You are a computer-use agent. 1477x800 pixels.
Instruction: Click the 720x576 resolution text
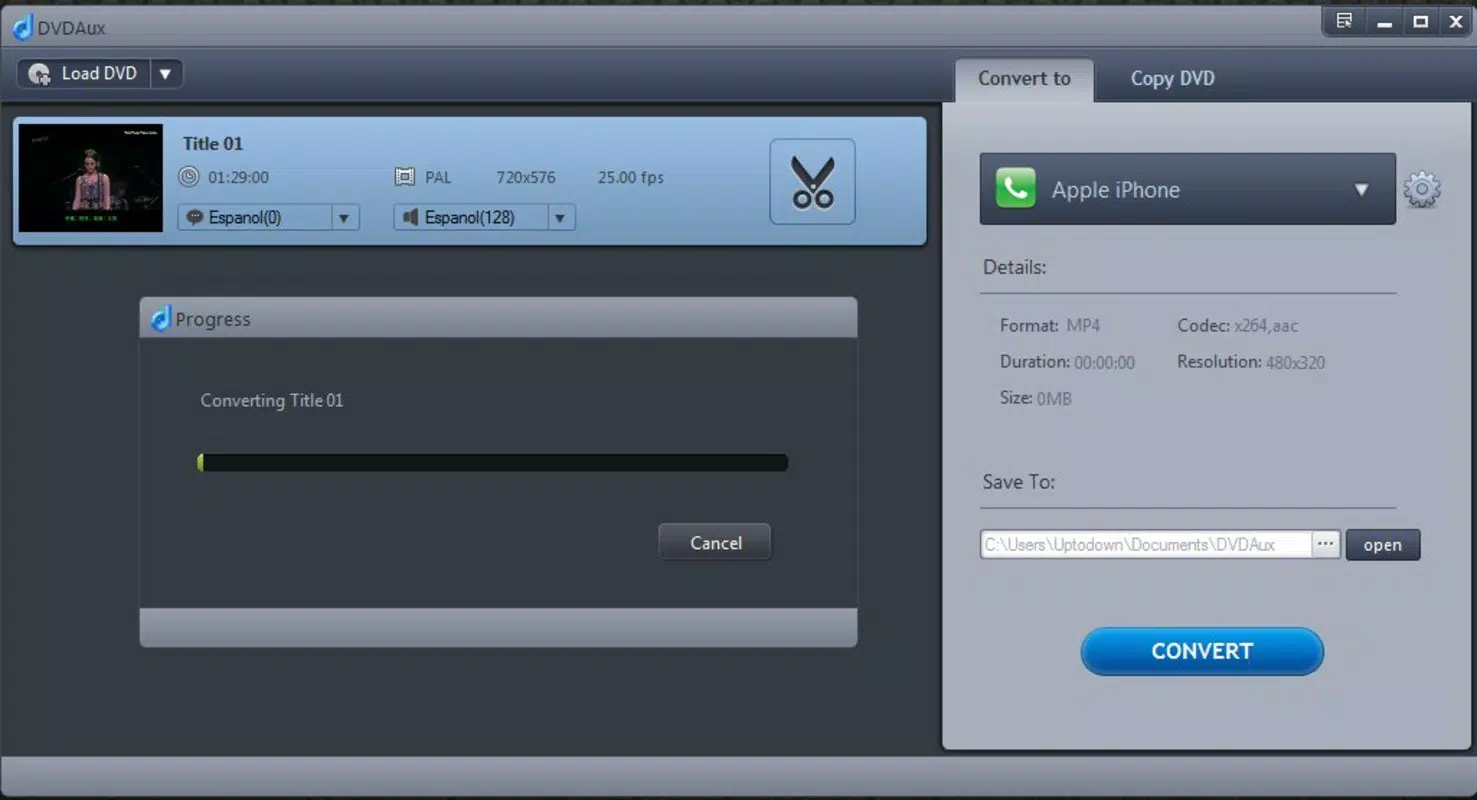(x=526, y=177)
